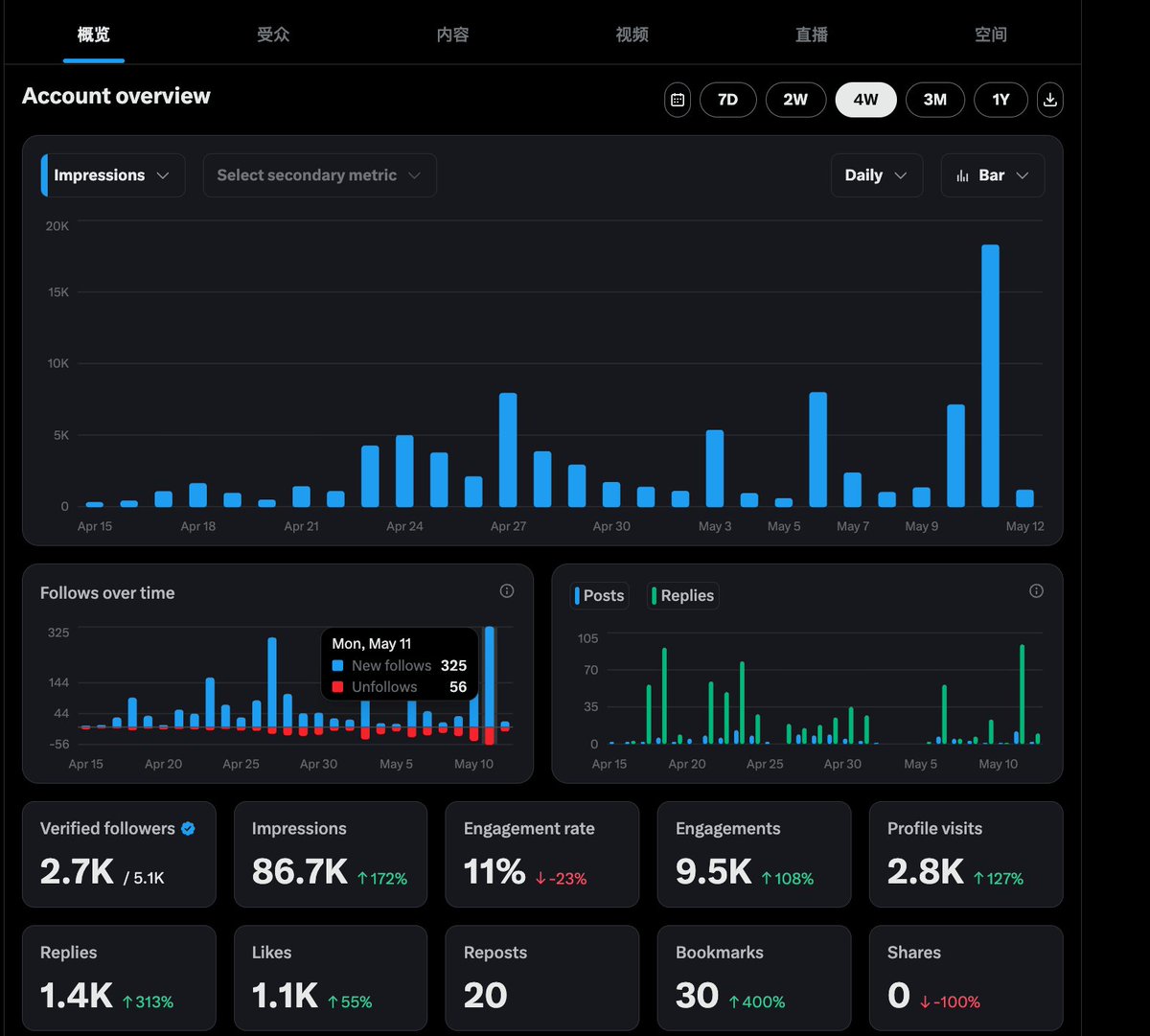Click the verified badge next to Verified followers
This screenshot has height=1036, width=1150.
click(x=188, y=829)
